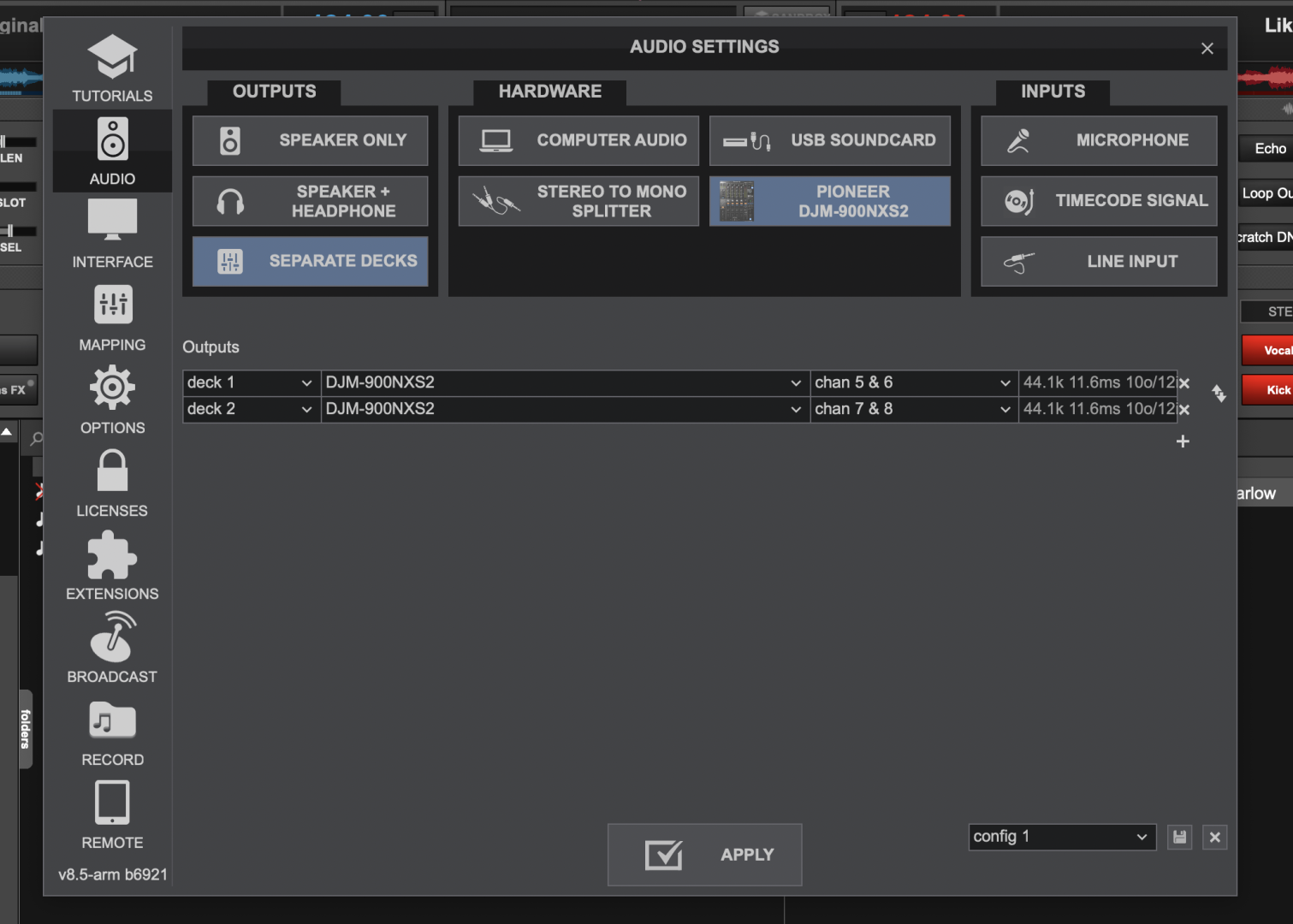Open the Remote section

tap(112, 815)
